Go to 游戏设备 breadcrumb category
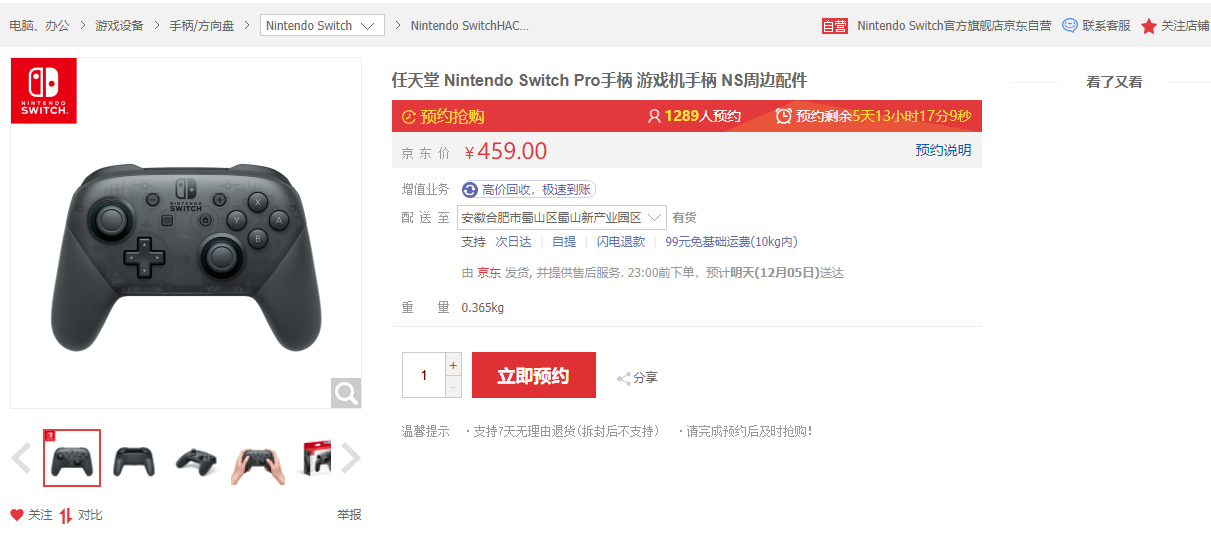 119,26
